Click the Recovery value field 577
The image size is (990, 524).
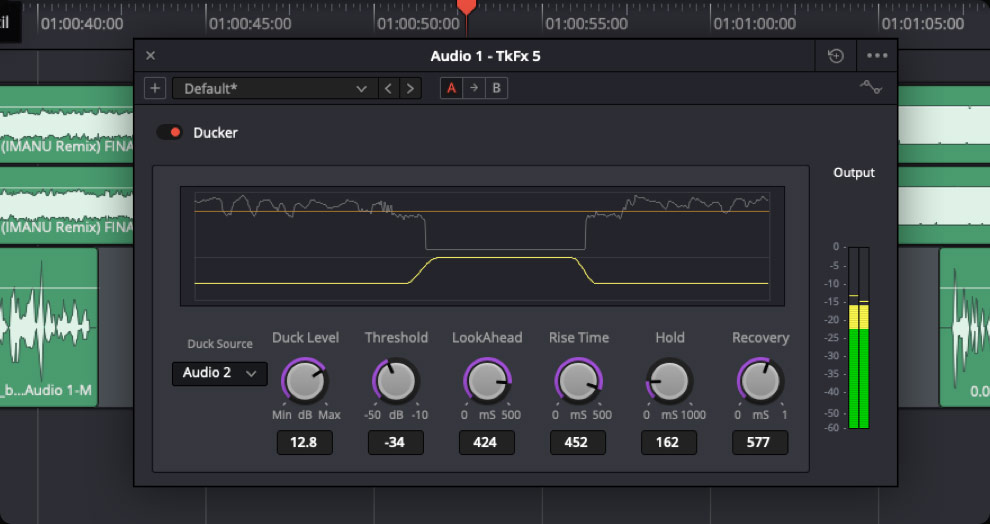pyautogui.click(x=759, y=442)
